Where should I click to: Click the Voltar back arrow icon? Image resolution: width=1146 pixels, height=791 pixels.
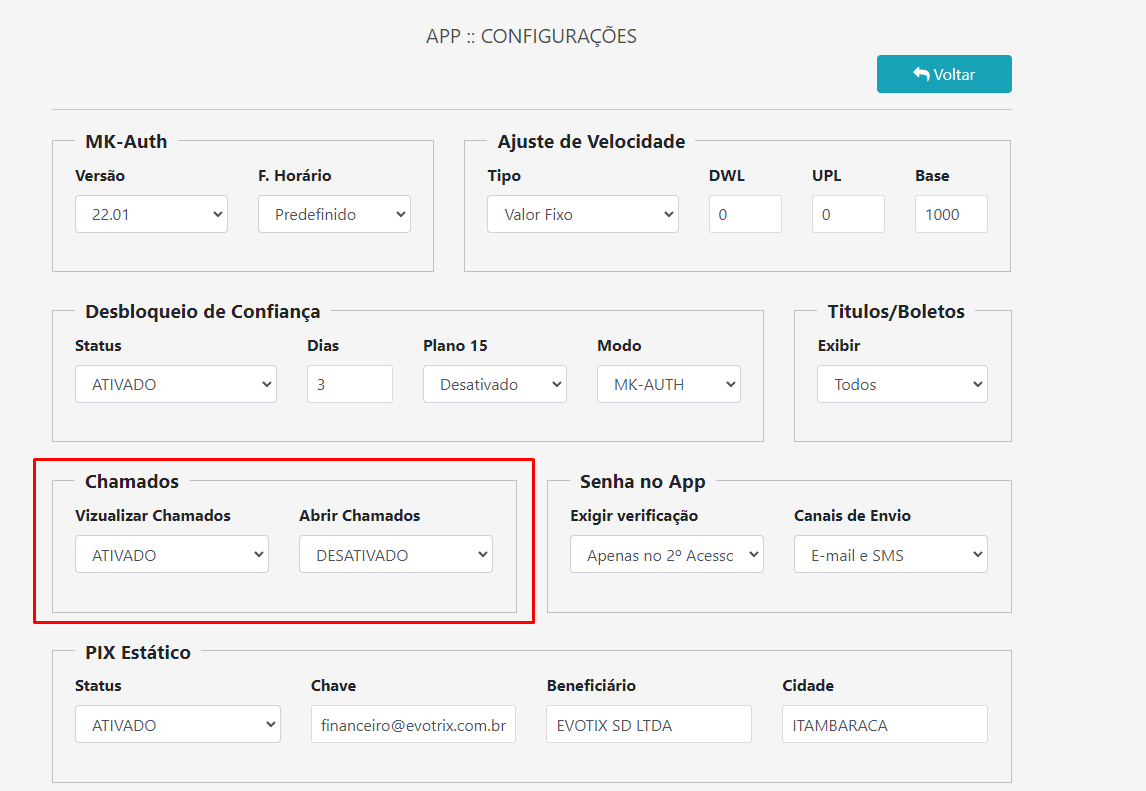click(x=920, y=73)
